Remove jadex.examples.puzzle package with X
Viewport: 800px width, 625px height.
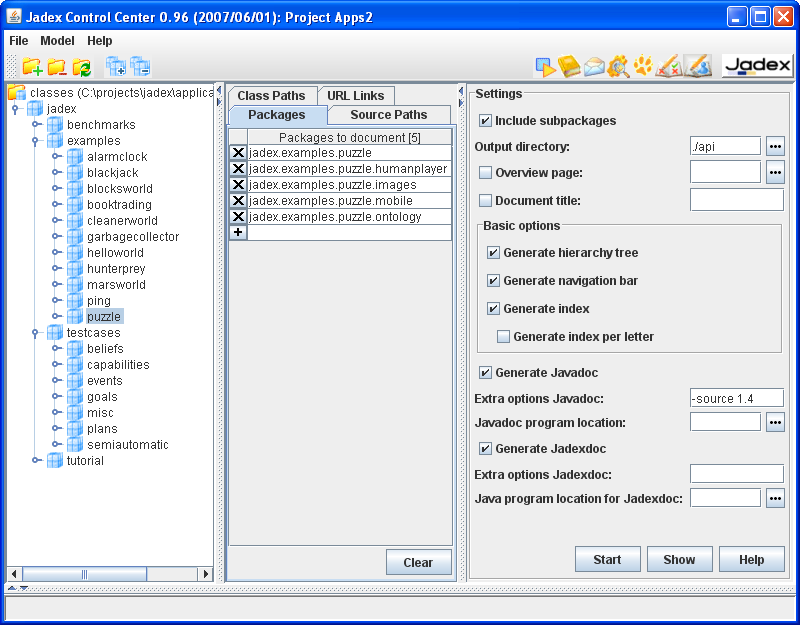coord(238,153)
